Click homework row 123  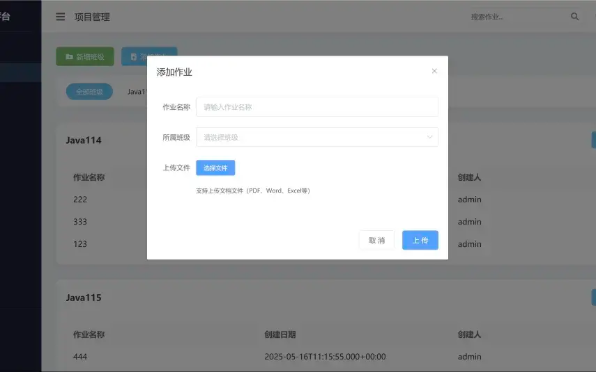[x=80, y=244]
